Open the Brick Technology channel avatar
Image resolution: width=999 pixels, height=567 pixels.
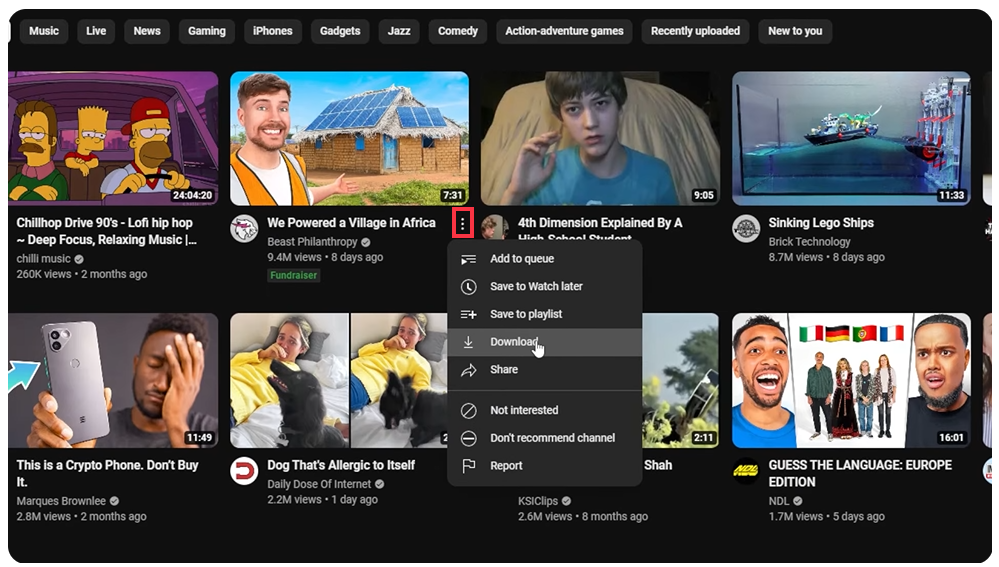[x=745, y=229]
